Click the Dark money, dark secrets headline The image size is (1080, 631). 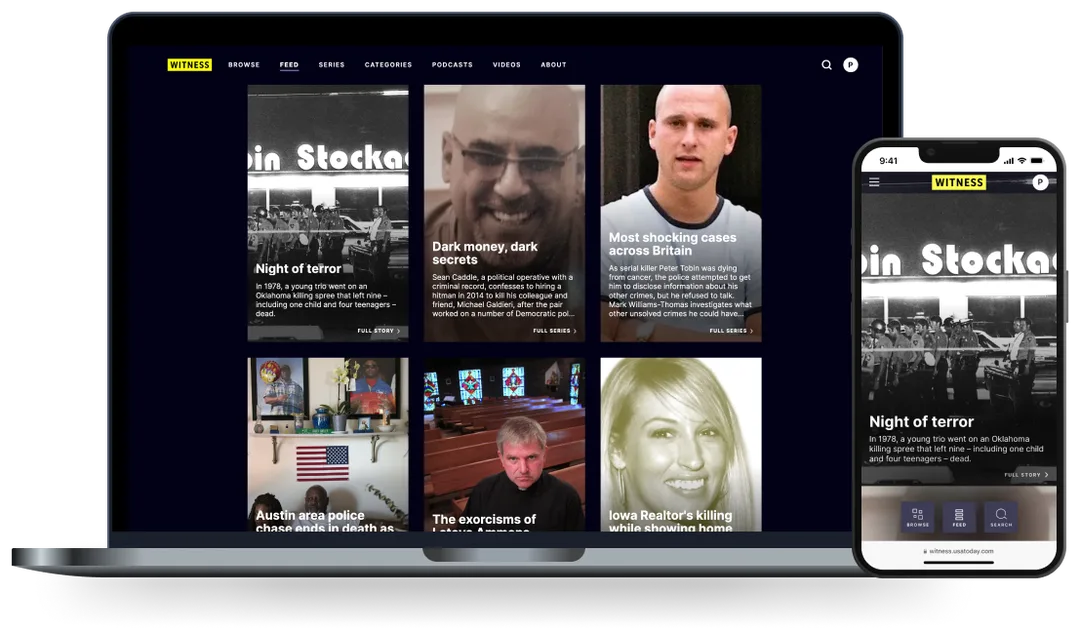click(x=485, y=253)
